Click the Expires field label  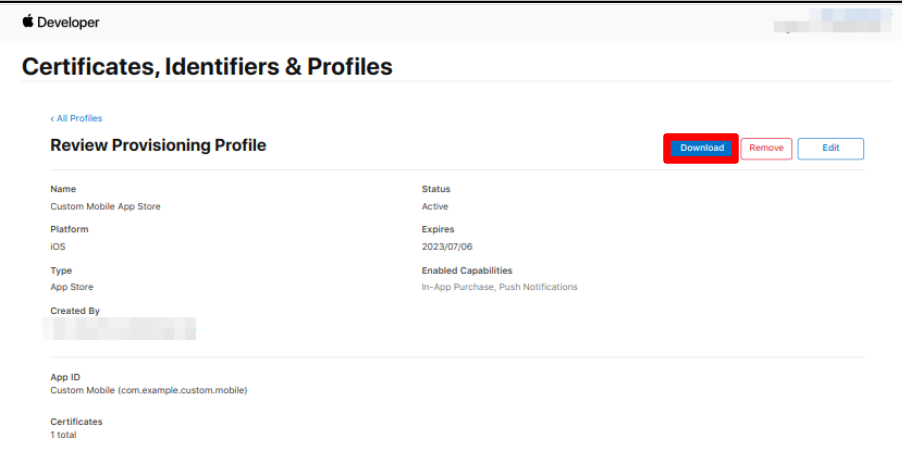tap(438, 229)
